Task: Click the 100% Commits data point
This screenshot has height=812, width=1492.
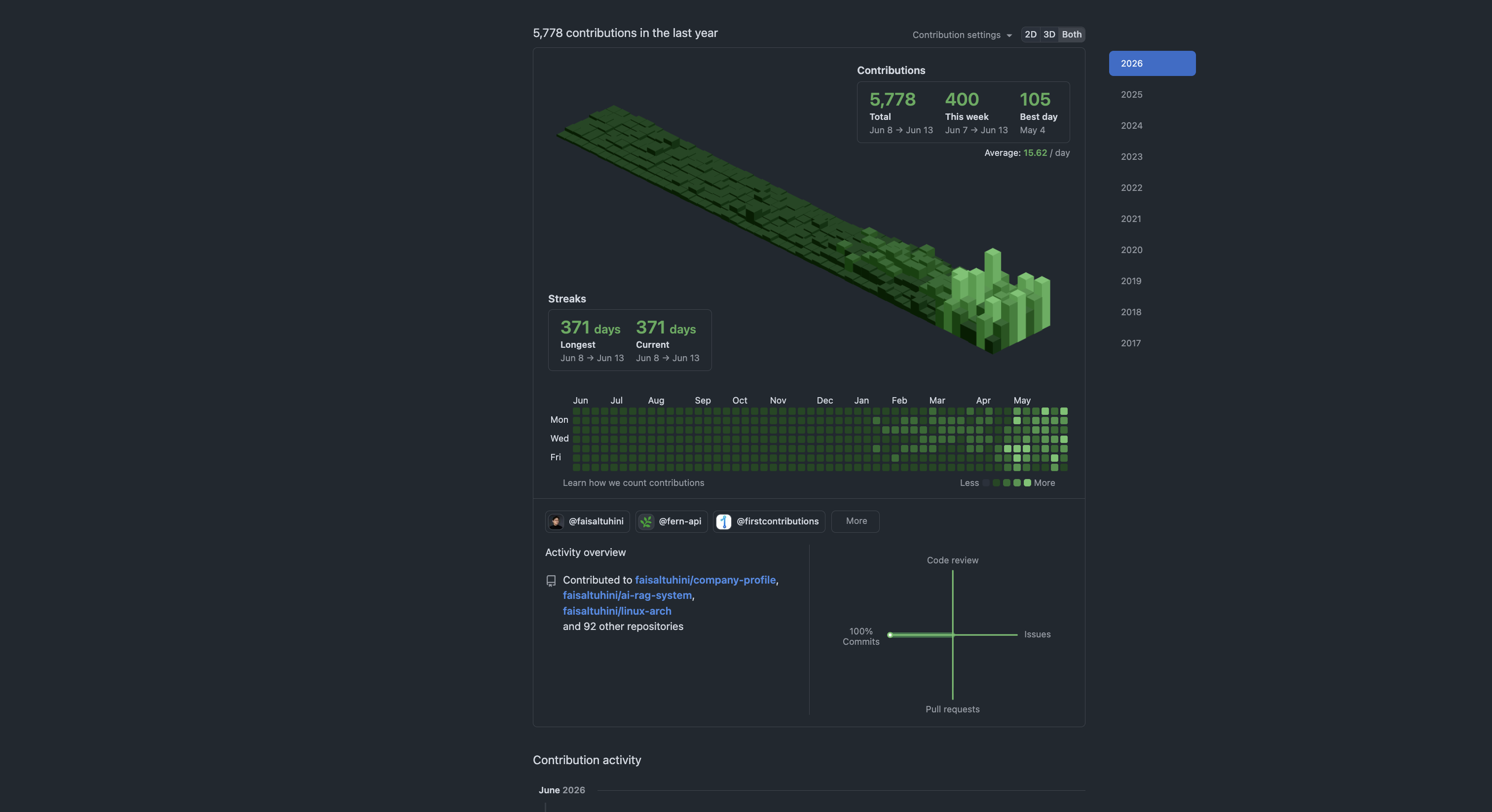Action: (890, 635)
